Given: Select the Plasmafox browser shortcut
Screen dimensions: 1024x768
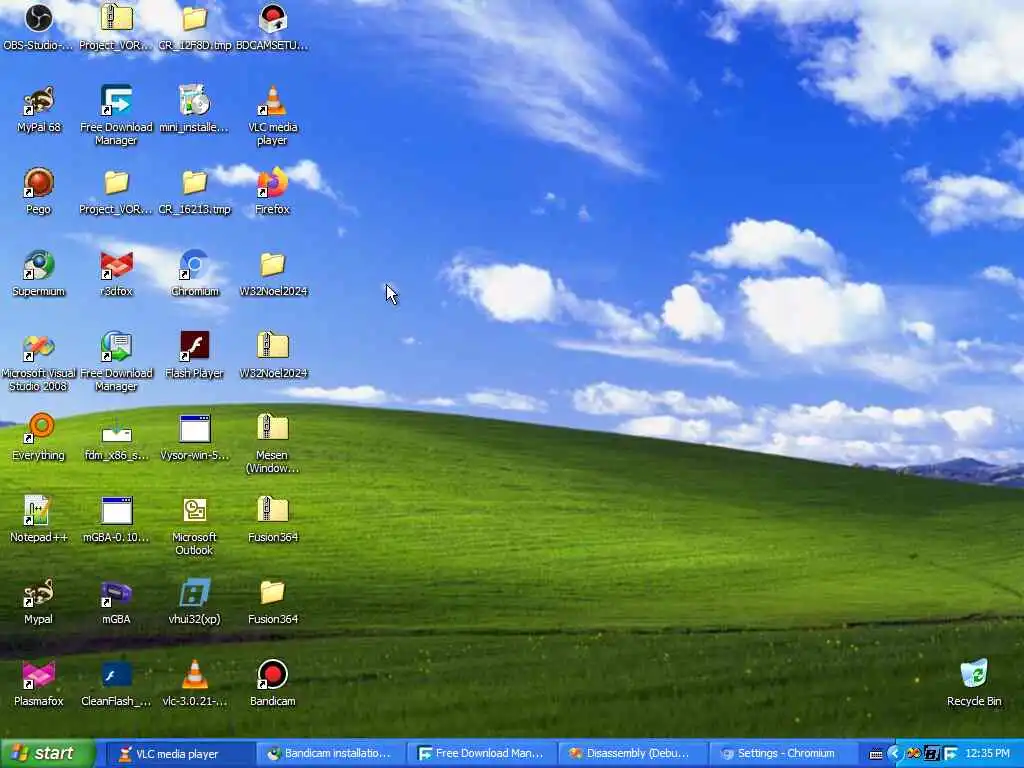Looking at the screenshot, I should coord(38,684).
